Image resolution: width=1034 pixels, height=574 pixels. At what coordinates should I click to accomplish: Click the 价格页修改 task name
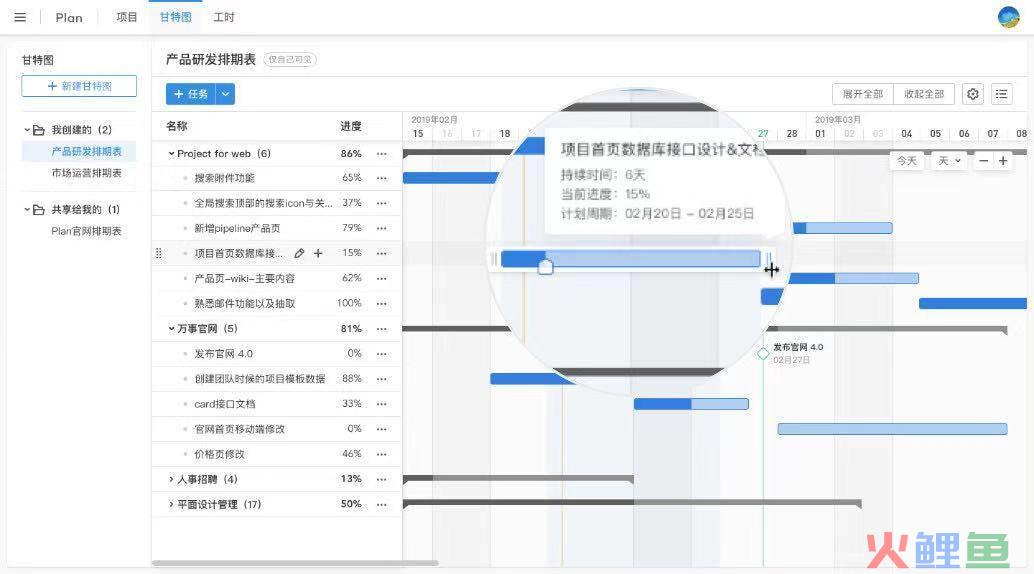(x=220, y=454)
